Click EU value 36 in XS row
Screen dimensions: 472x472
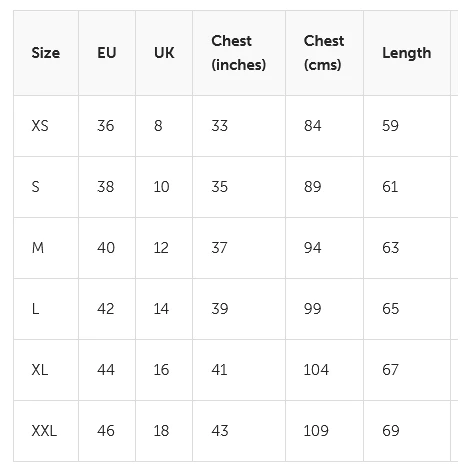click(107, 126)
